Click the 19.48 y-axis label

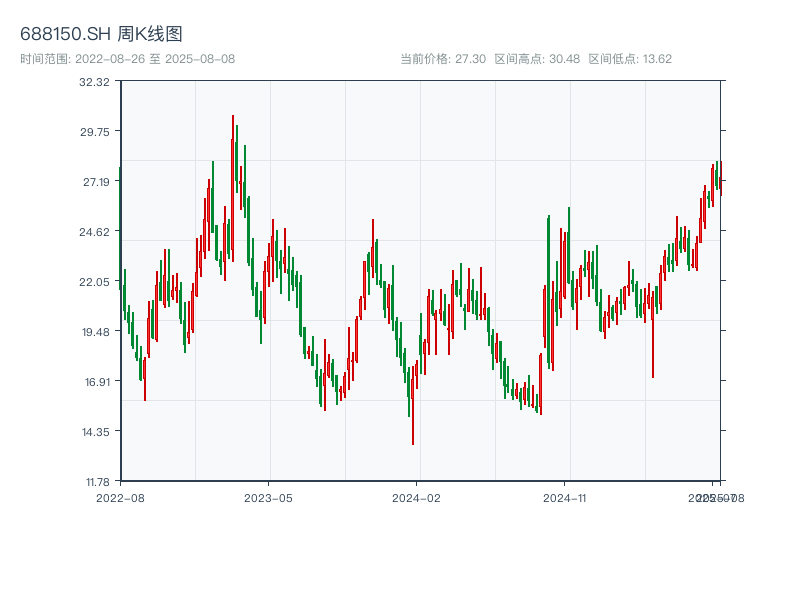coord(95,332)
